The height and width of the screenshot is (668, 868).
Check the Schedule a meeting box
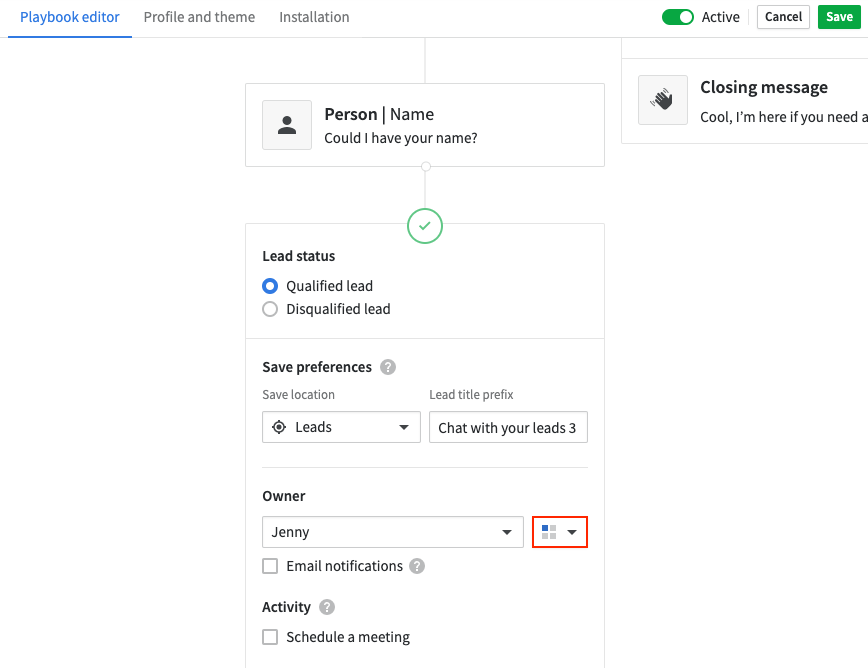[270, 637]
